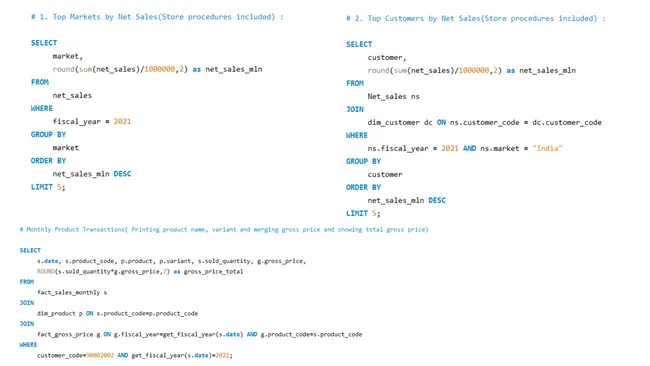Click the ORDER BY keyword in Top Customers query
Viewport: 650px width, 366px height.
click(363, 187)
